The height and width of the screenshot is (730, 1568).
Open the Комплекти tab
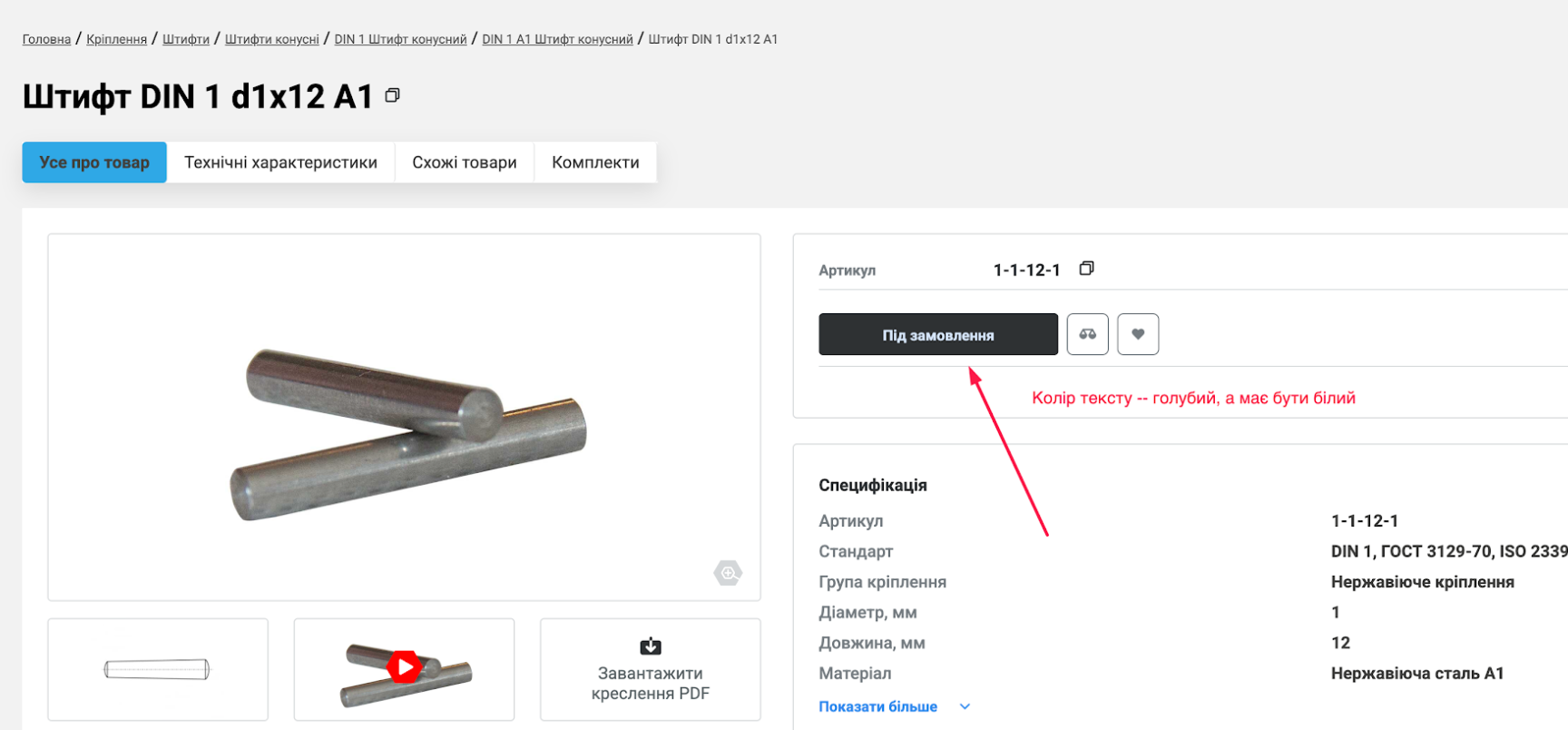595,163
